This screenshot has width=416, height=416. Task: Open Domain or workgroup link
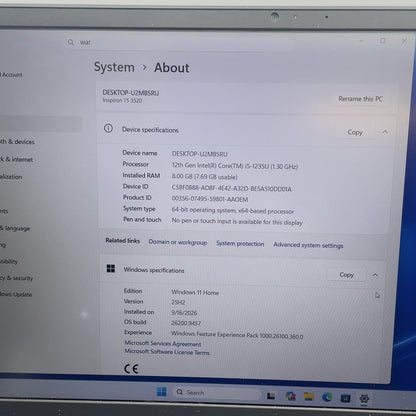click(178, 242)
